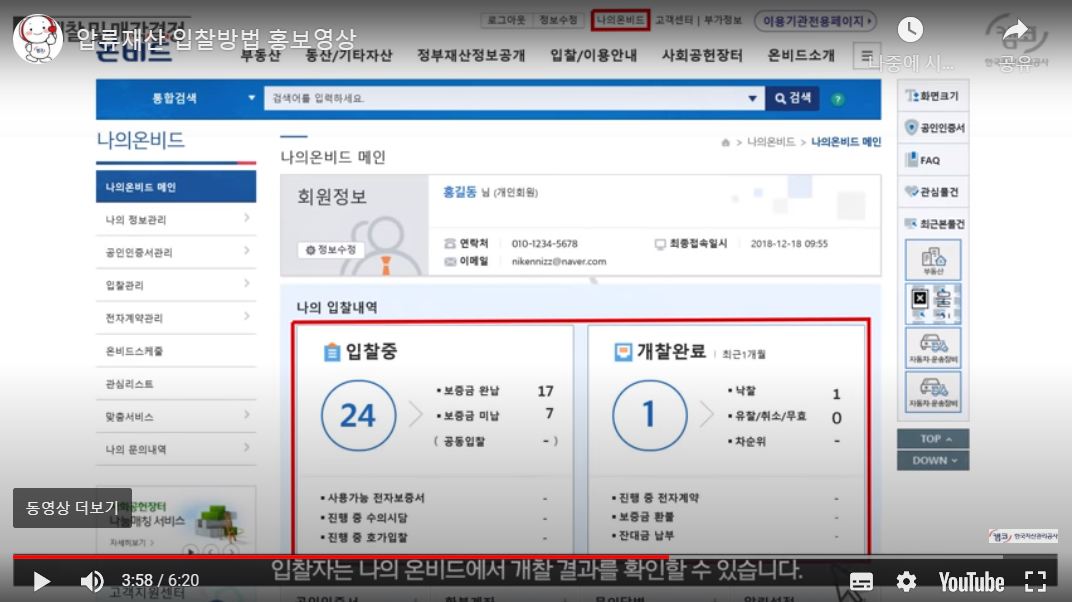Go to 이용기관전용페이지

click(x=816, y=21)
